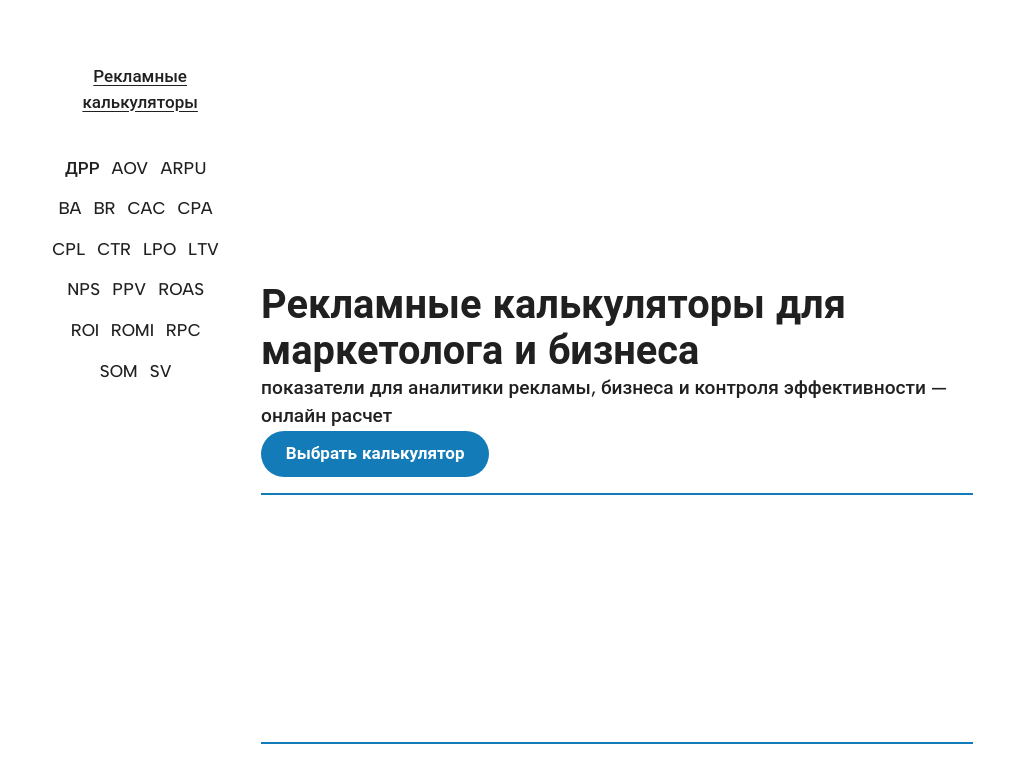The image size is (1024, 768).
Task: Click the heading Рекламные калькуляторы для маркетолога и бизнеса
Action: (552, 327)
